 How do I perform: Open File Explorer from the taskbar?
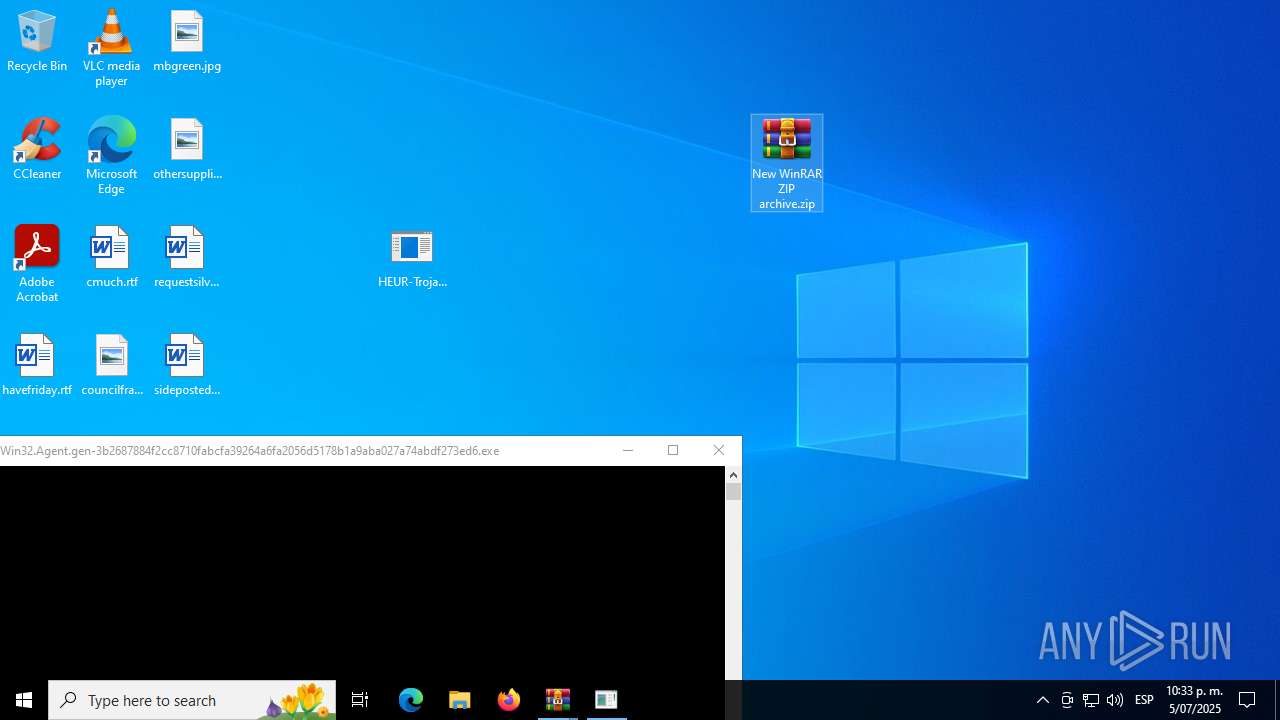(460, 700)
